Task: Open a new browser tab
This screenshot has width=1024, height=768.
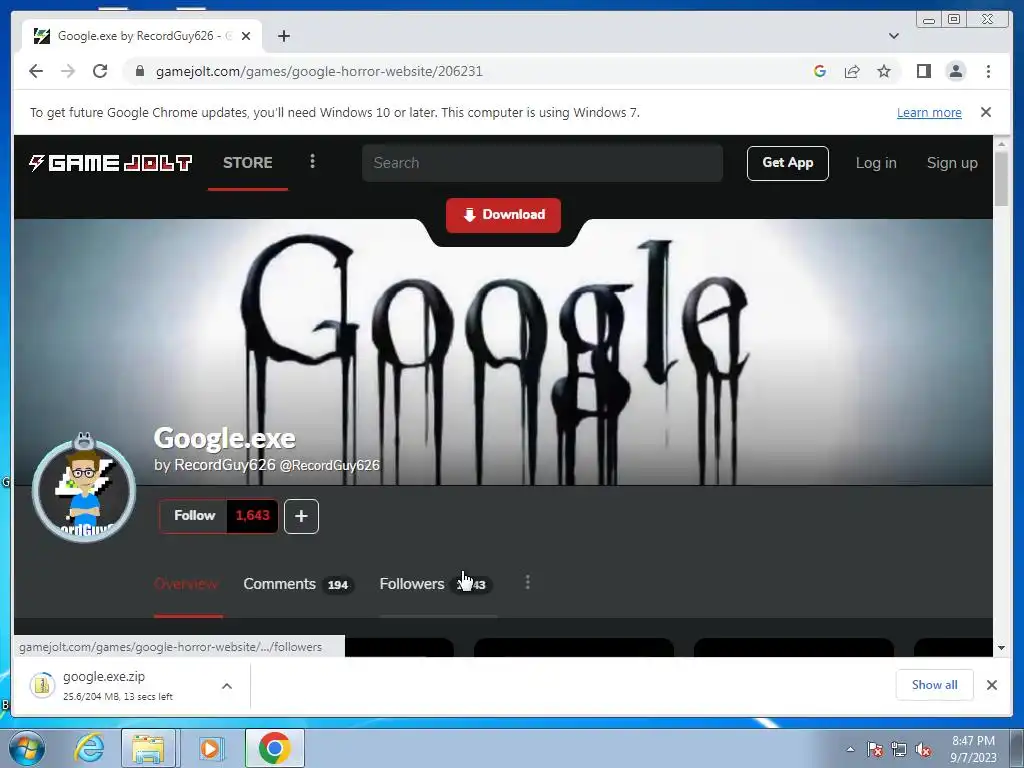Action: click(x=283, y=36)
